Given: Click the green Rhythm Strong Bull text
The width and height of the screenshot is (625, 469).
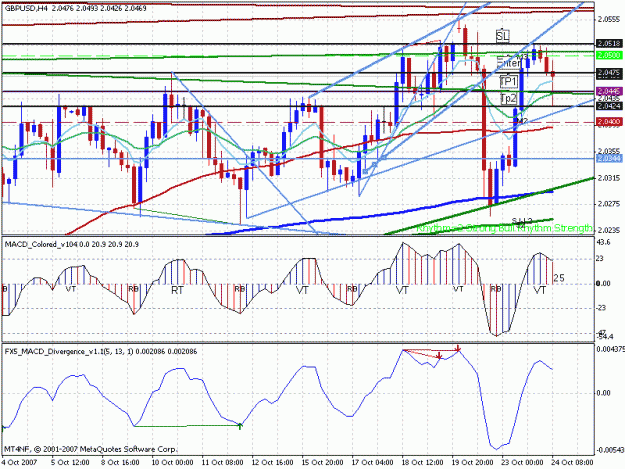Looking at the screenshot, I should (x=504, y=229).
